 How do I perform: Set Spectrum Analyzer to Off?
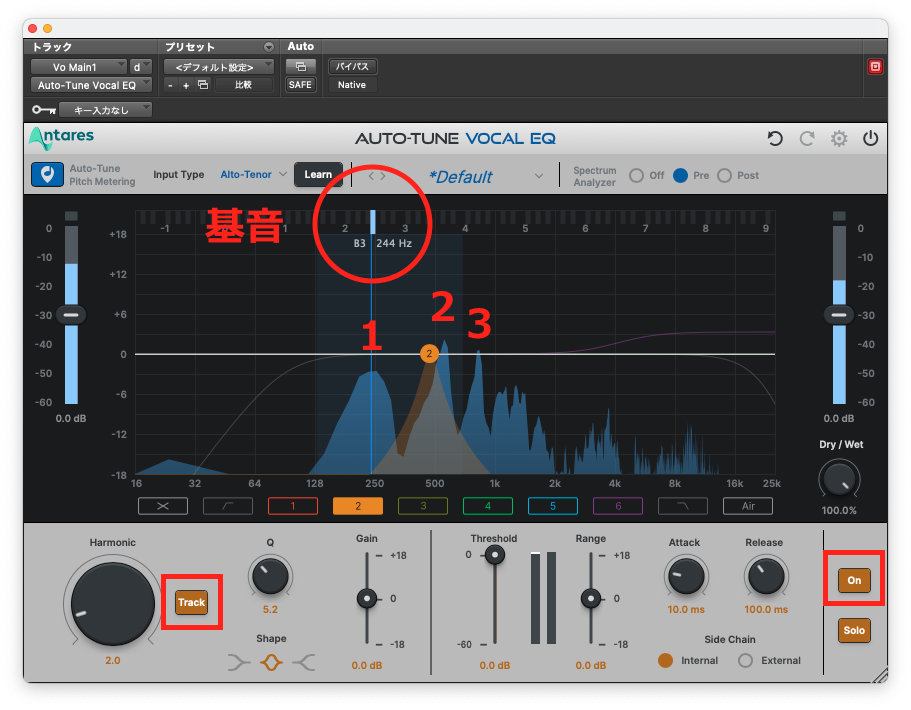coord(635,176)
